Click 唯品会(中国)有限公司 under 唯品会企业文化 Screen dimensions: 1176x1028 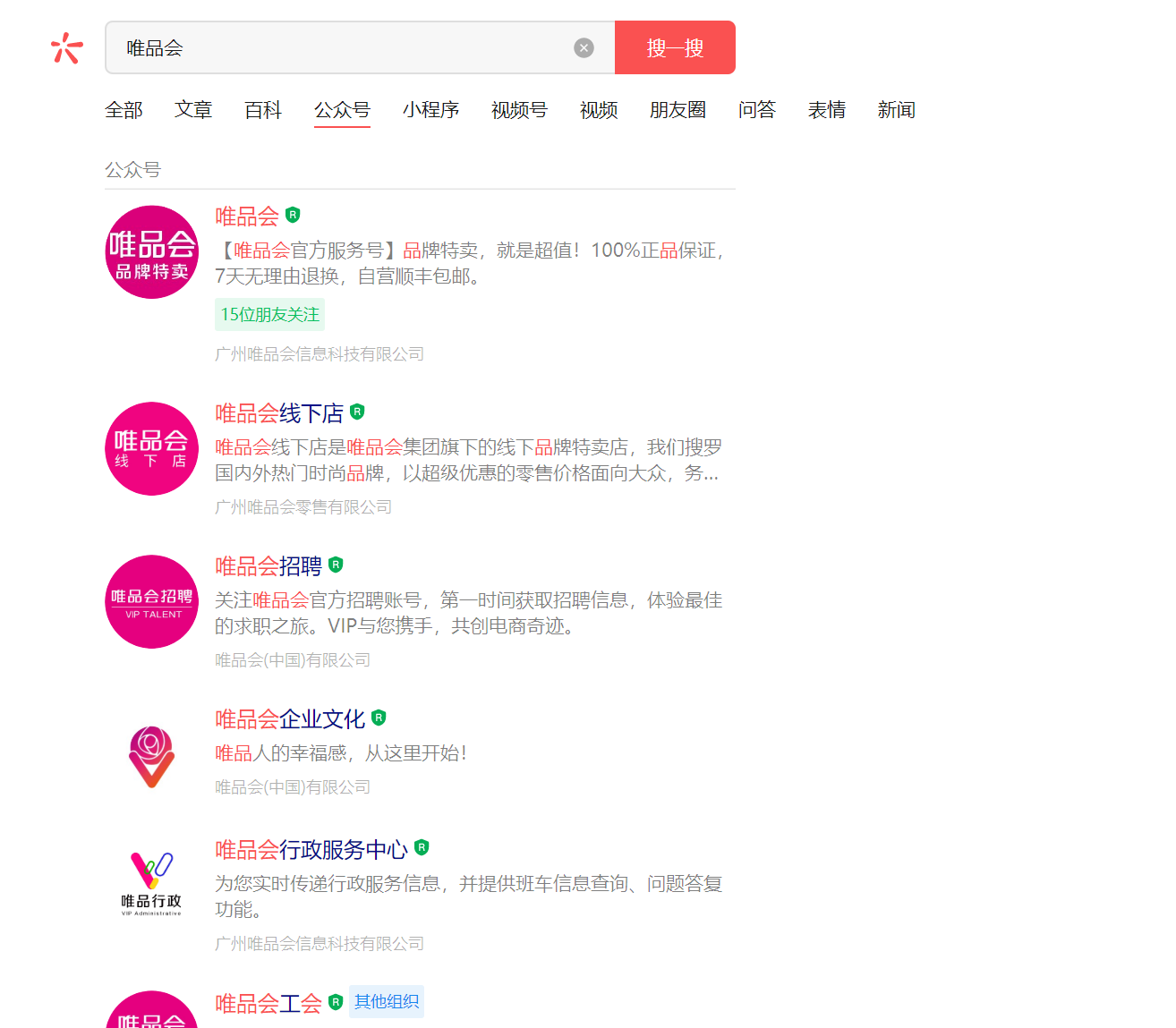[293, 787]
